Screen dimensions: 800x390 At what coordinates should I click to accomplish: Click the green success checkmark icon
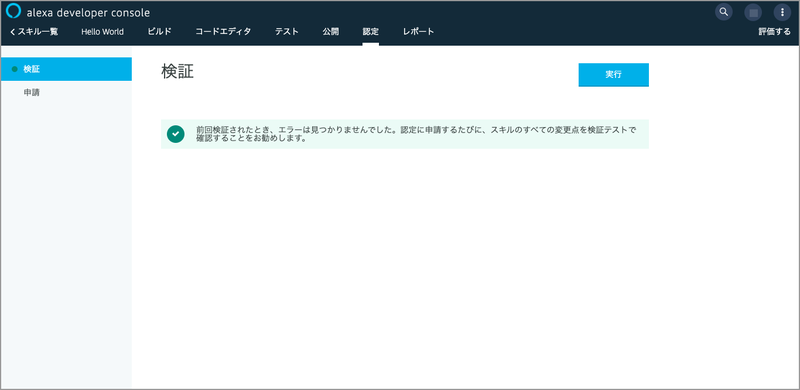[176, 134]
